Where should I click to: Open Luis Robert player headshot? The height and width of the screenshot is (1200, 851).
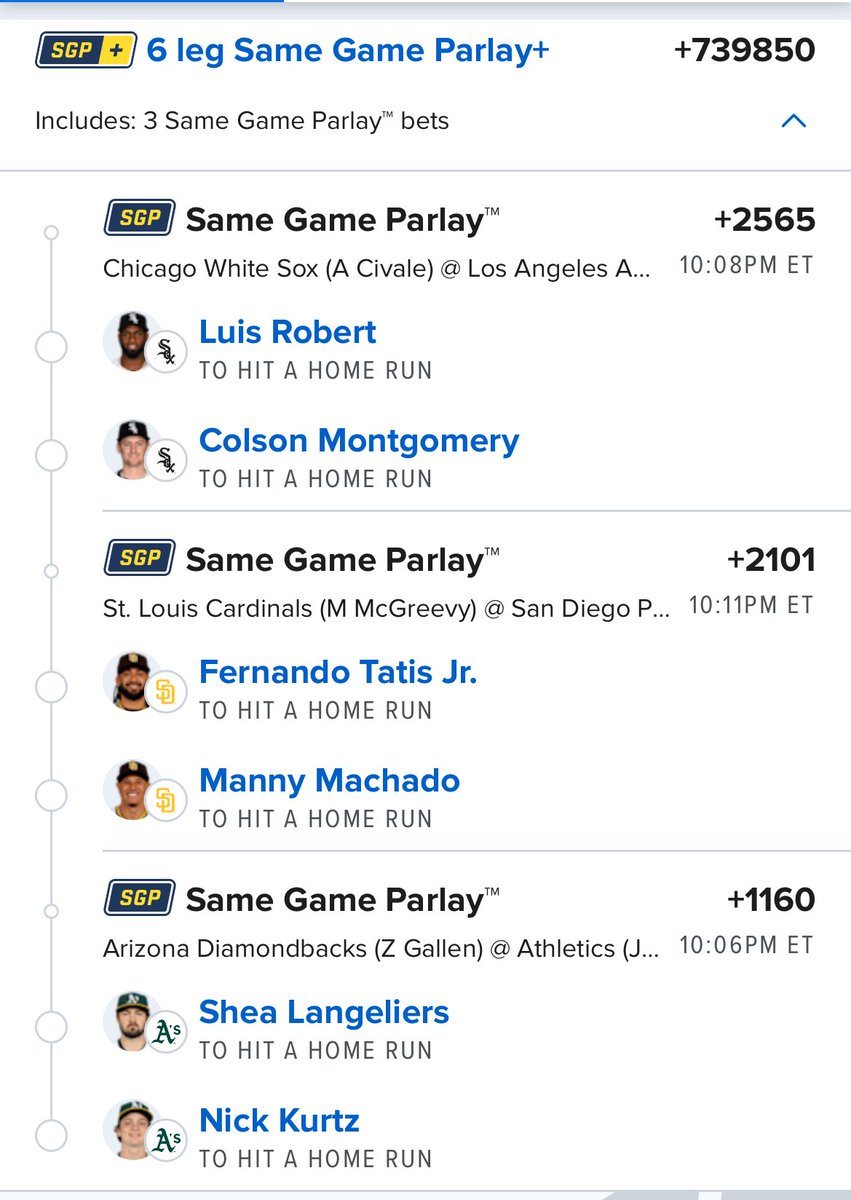pyautogui.click(x=133, y=341)
